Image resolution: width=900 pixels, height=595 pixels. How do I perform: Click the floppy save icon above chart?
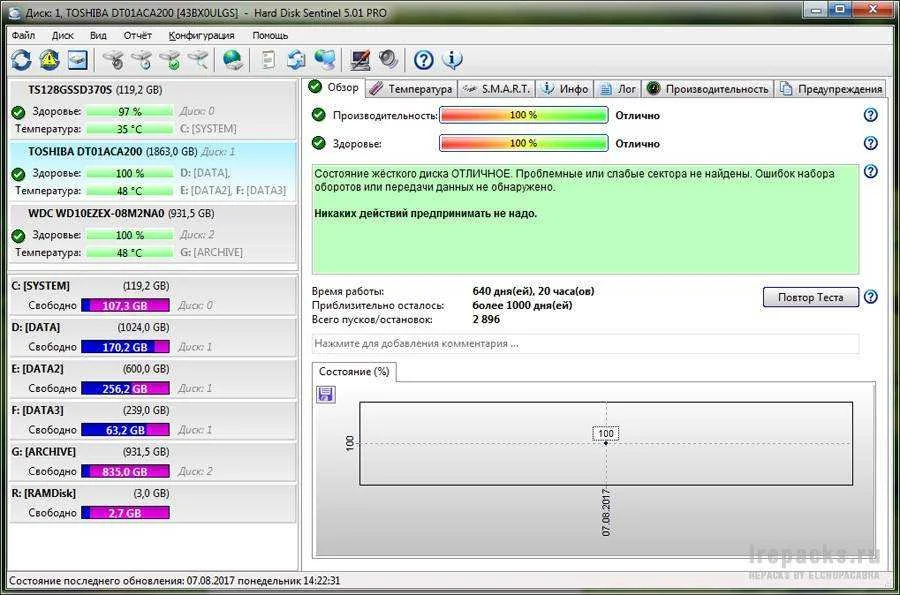(x=326, y=394)
